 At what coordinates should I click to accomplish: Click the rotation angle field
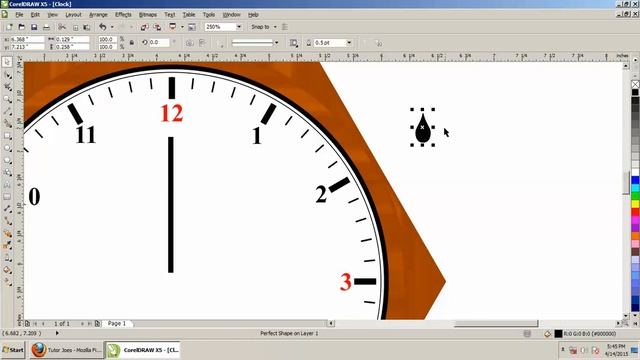159,42
